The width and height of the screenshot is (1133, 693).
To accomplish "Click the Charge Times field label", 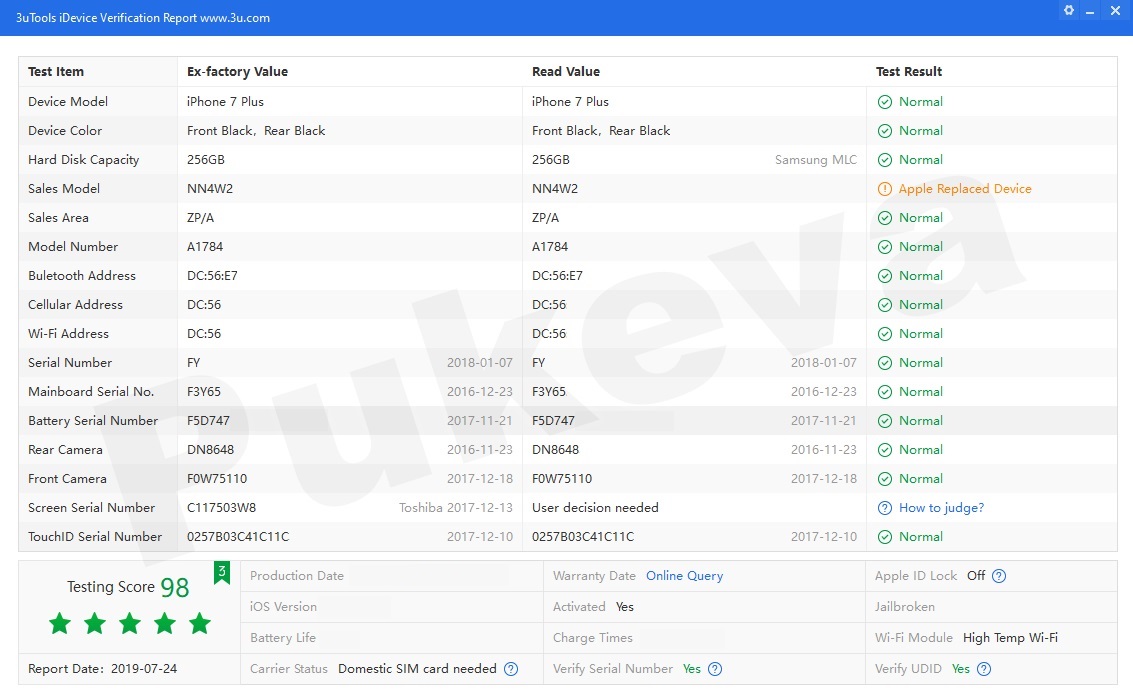I will [x=593, y=638].
